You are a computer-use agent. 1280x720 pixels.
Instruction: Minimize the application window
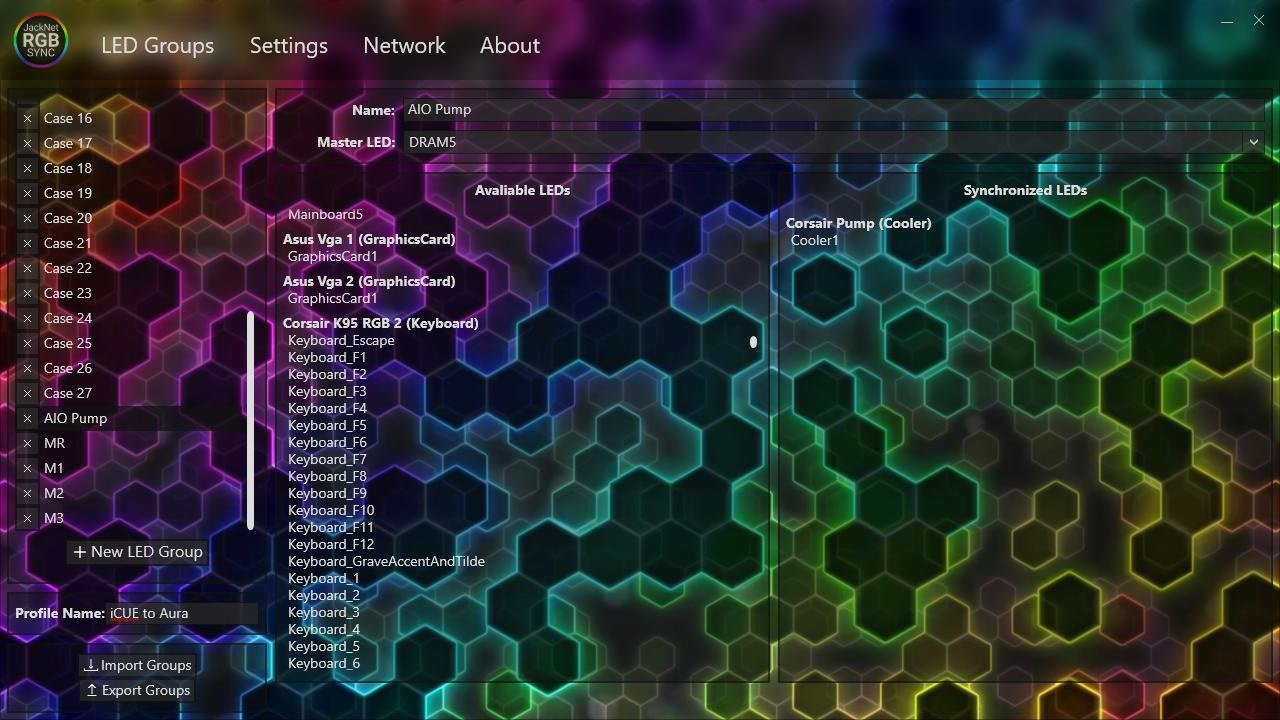(1227, 20)
